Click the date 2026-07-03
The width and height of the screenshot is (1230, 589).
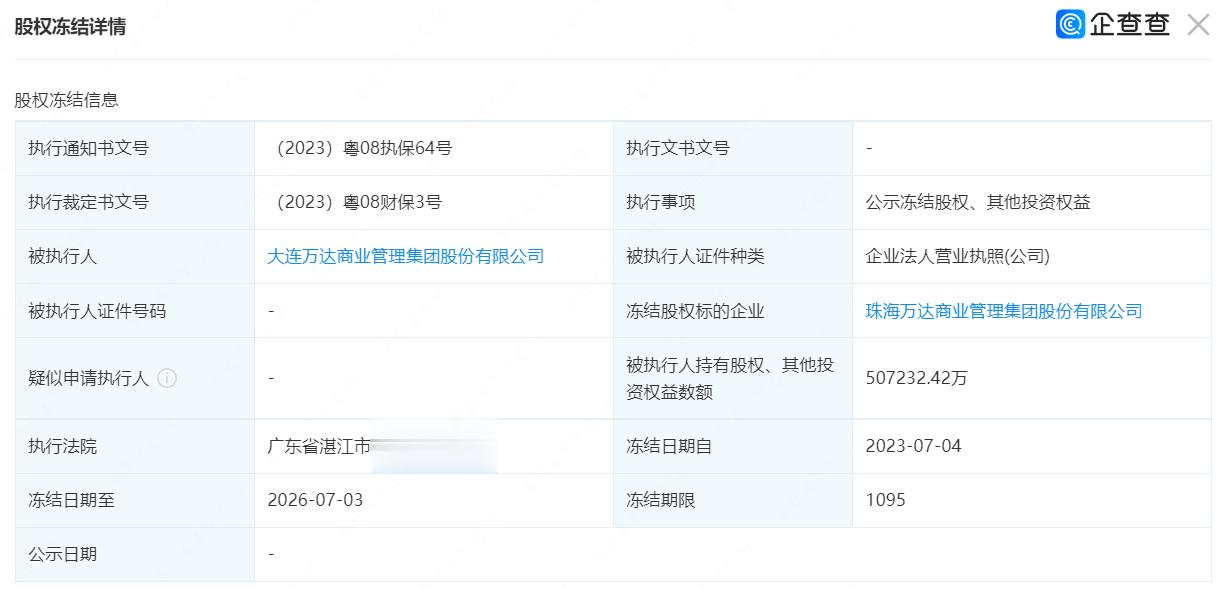(x=315, y=500)
